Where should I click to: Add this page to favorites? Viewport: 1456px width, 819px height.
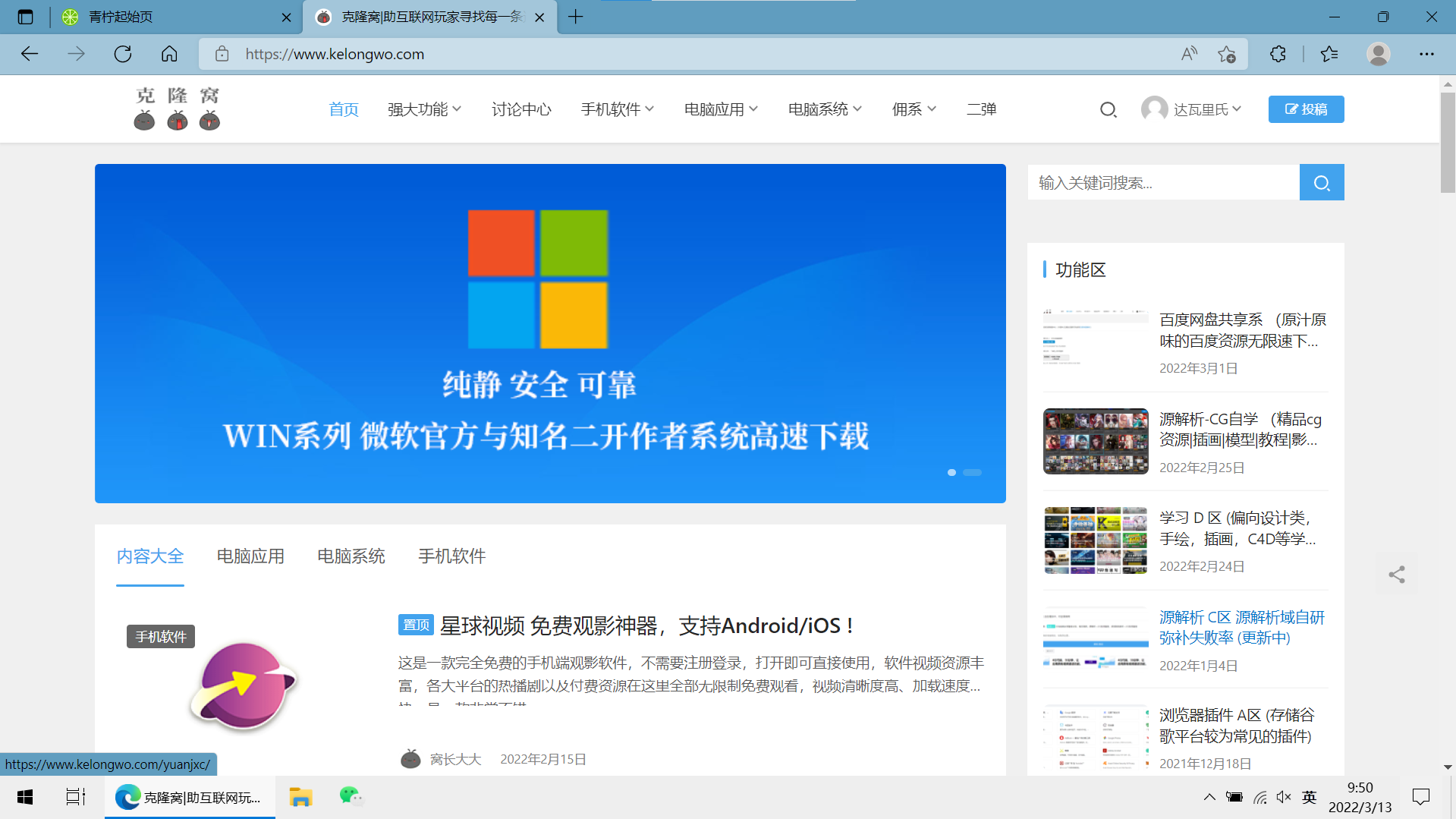pos(1226,54)
